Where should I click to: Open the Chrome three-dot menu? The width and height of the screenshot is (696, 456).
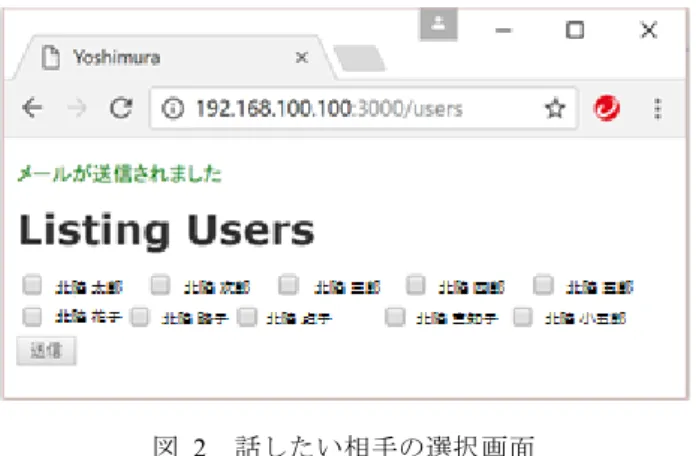click(658, 108)
